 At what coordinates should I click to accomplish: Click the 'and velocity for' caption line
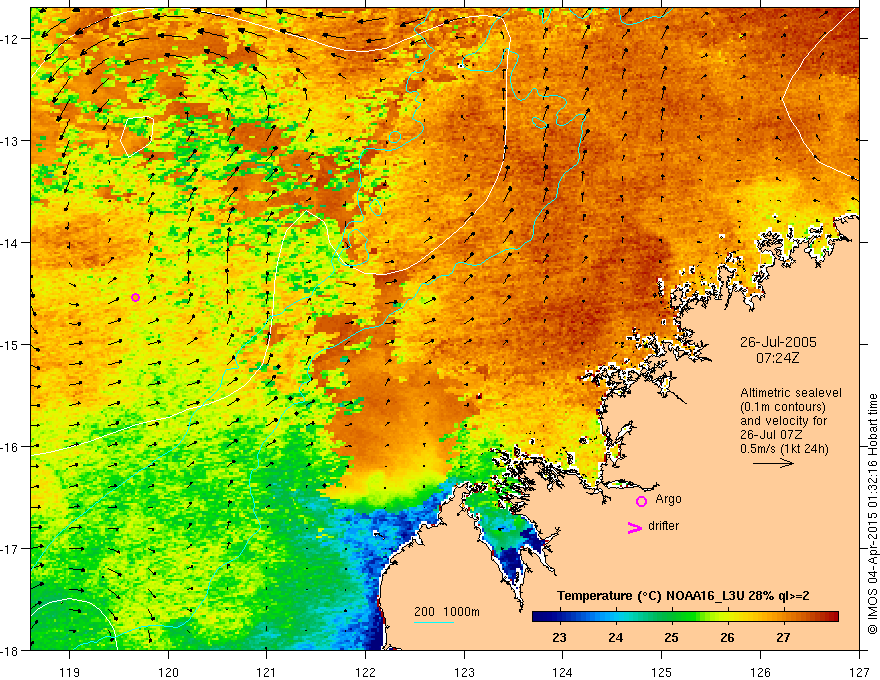pyautogui.click(x=783, y=421)
